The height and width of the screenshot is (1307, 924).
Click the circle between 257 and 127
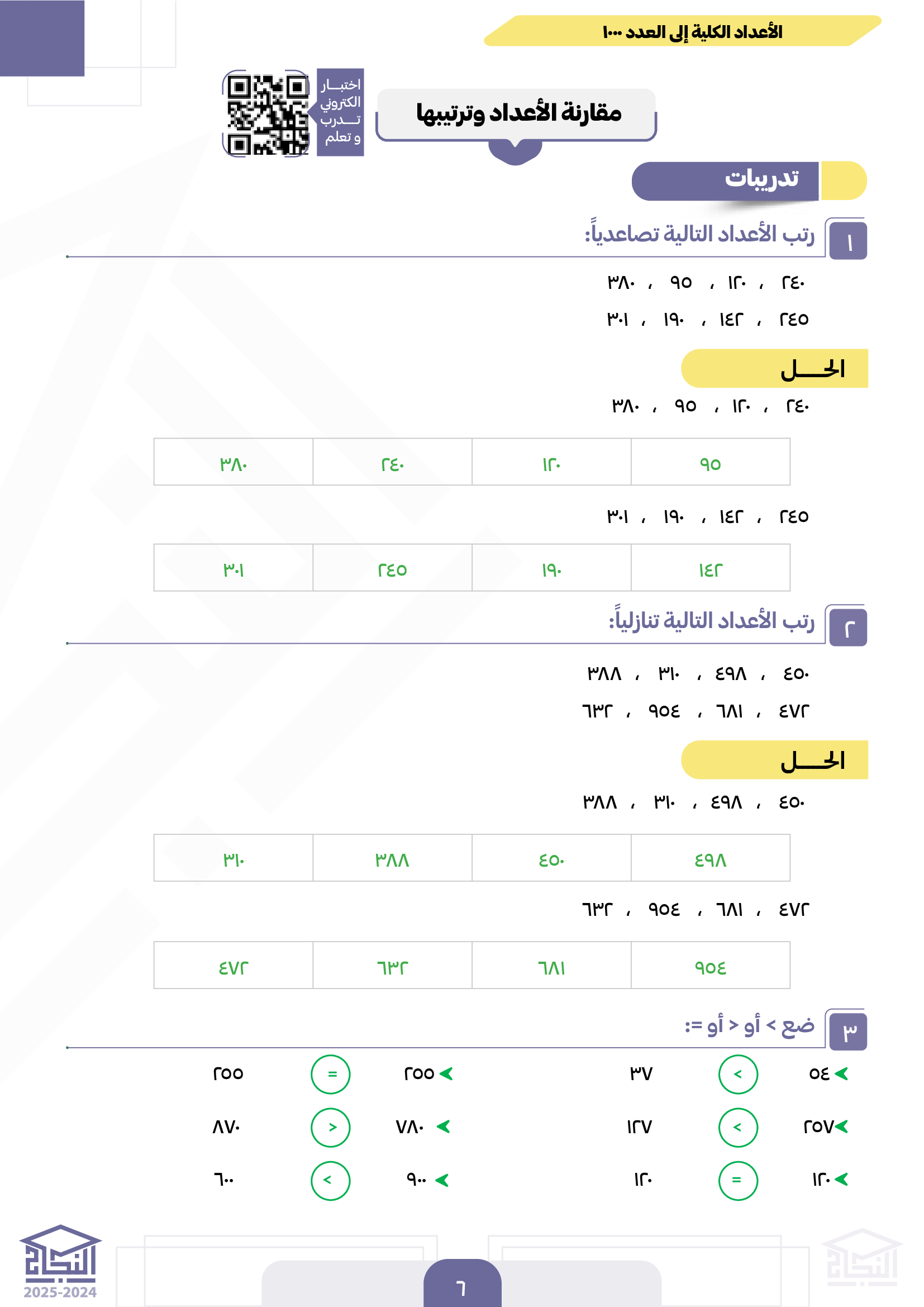pos(738,1127)
